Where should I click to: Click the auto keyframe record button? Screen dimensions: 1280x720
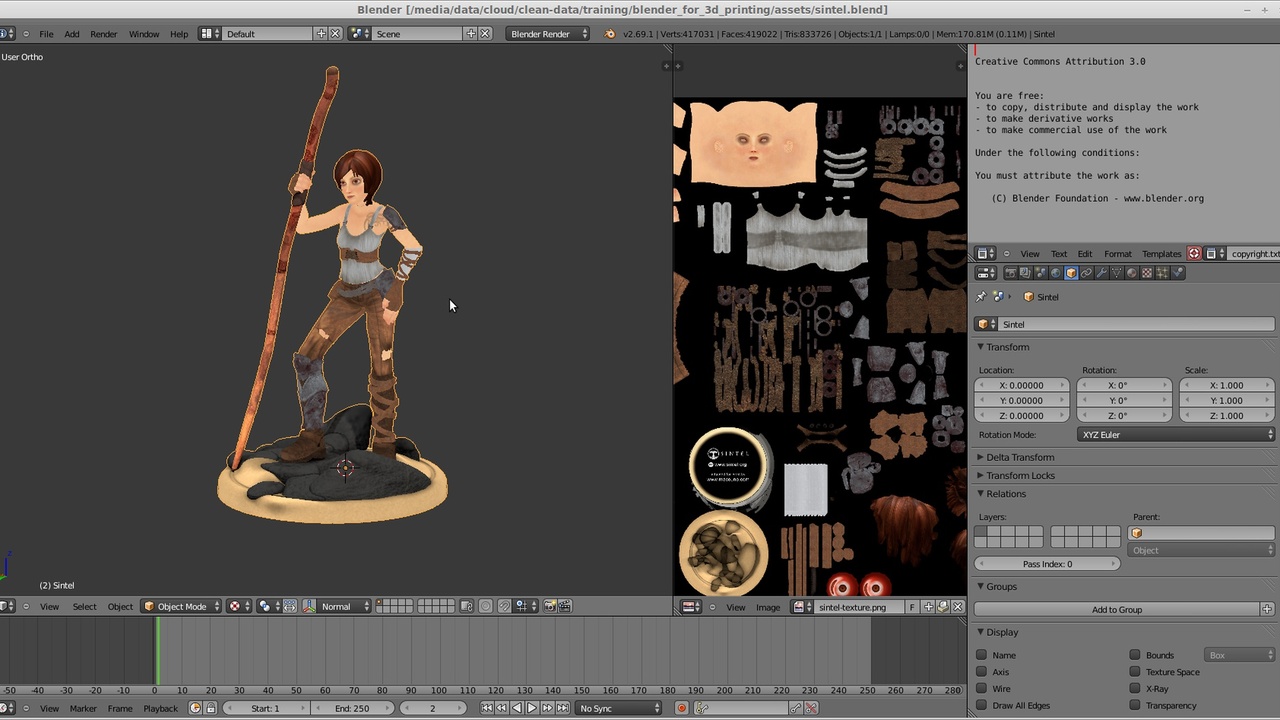tap(682, 708)
